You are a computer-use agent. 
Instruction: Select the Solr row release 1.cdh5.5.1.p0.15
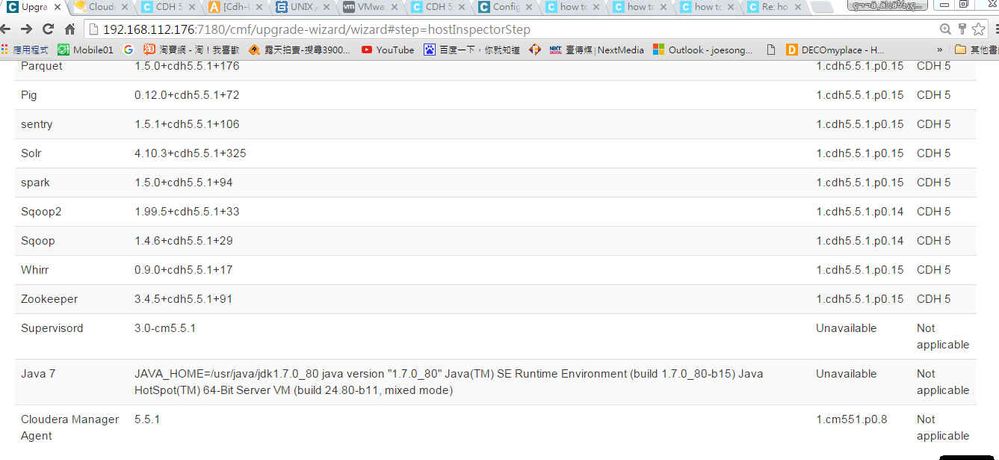click(x=860, y=154)
